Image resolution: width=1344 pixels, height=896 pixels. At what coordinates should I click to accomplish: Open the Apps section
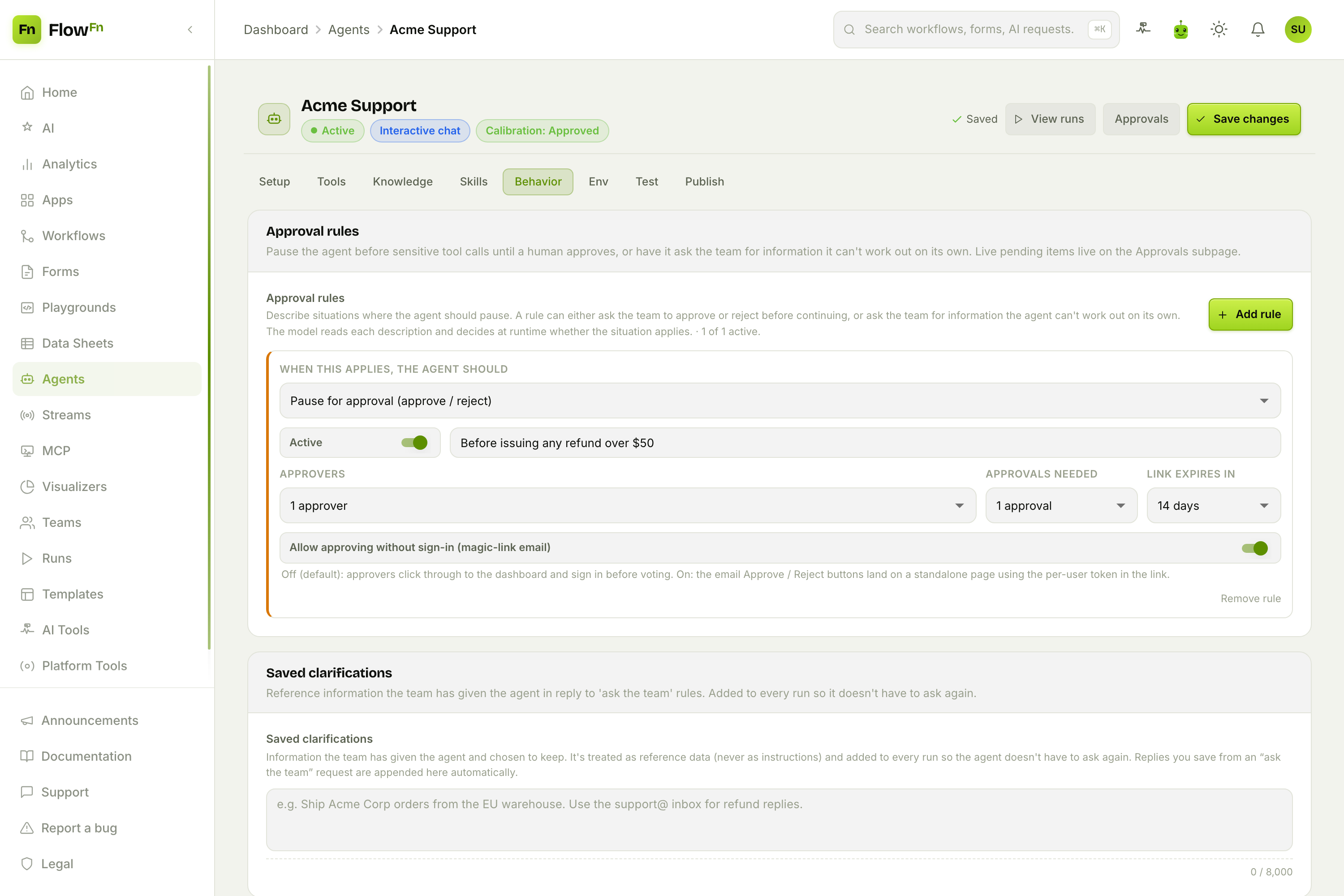pos(107,200)
